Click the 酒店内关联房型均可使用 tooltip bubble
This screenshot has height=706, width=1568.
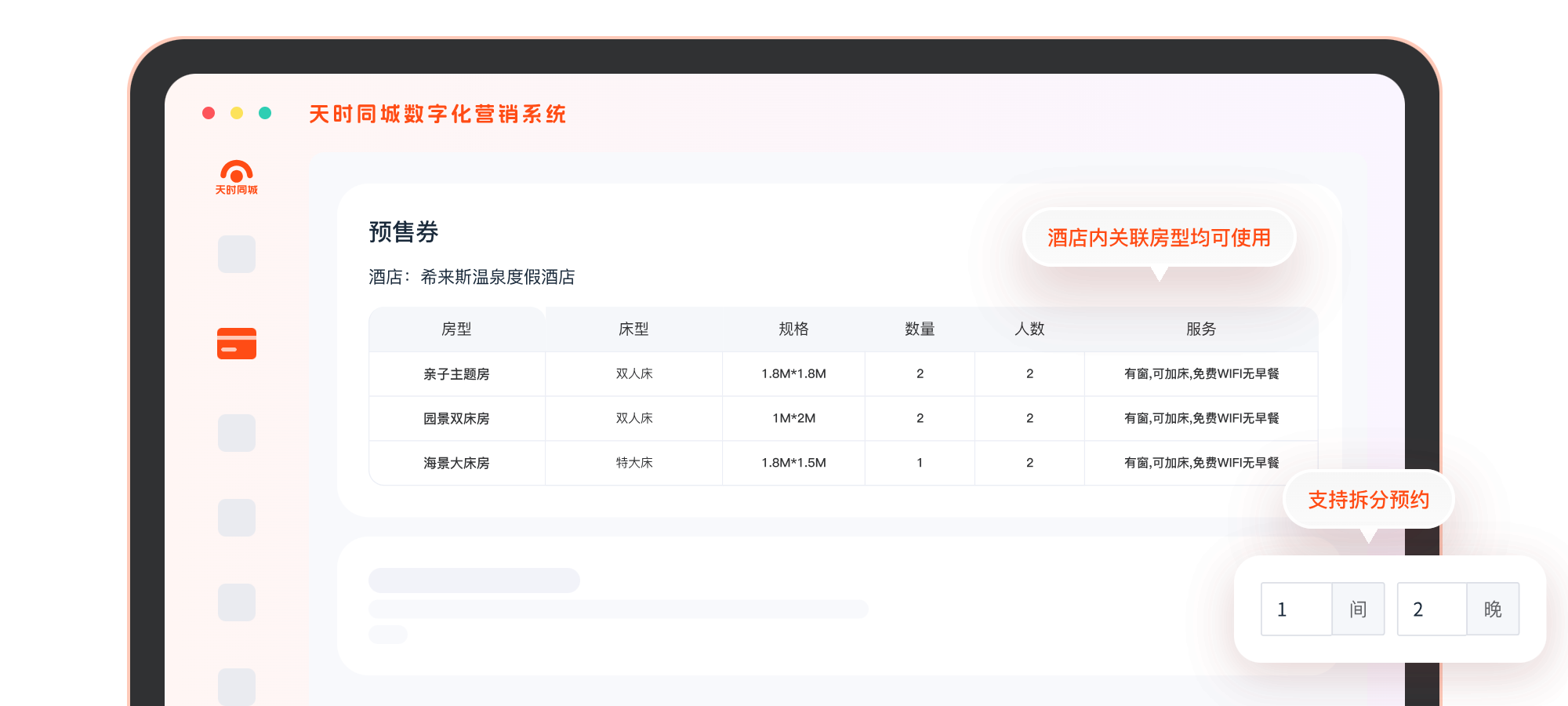[x=1158, y=238]
